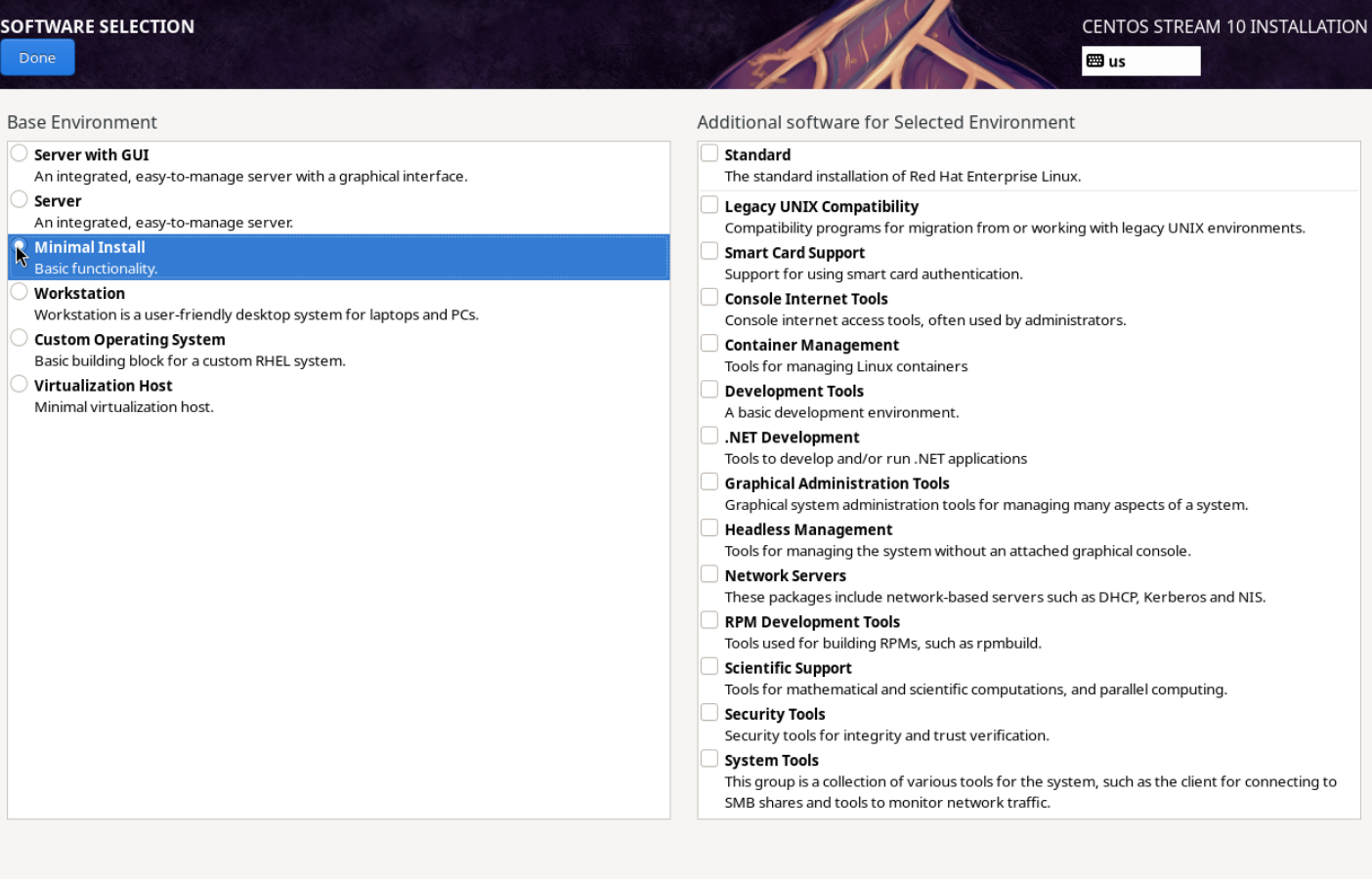Click the Done button
Image resolution: width=1372 pixels, height=879 pixels.
[37, 58]
